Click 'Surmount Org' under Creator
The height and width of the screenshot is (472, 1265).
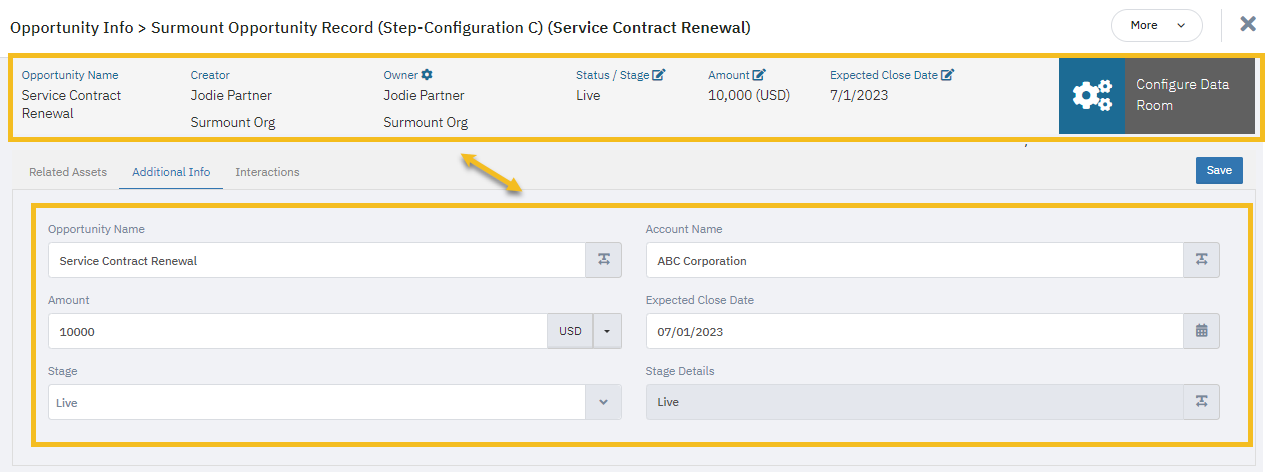click(233, 123)
